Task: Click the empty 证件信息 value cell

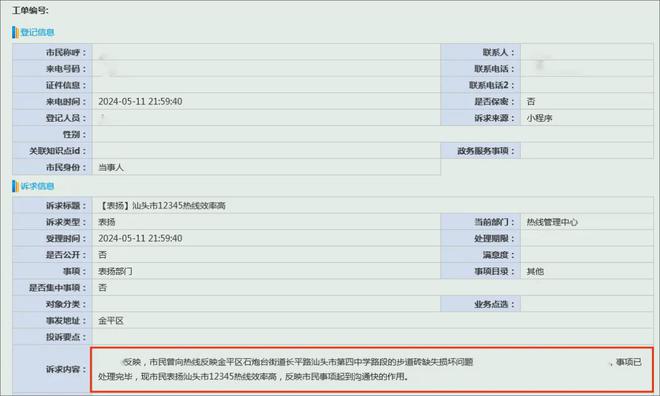Action: 266,85
